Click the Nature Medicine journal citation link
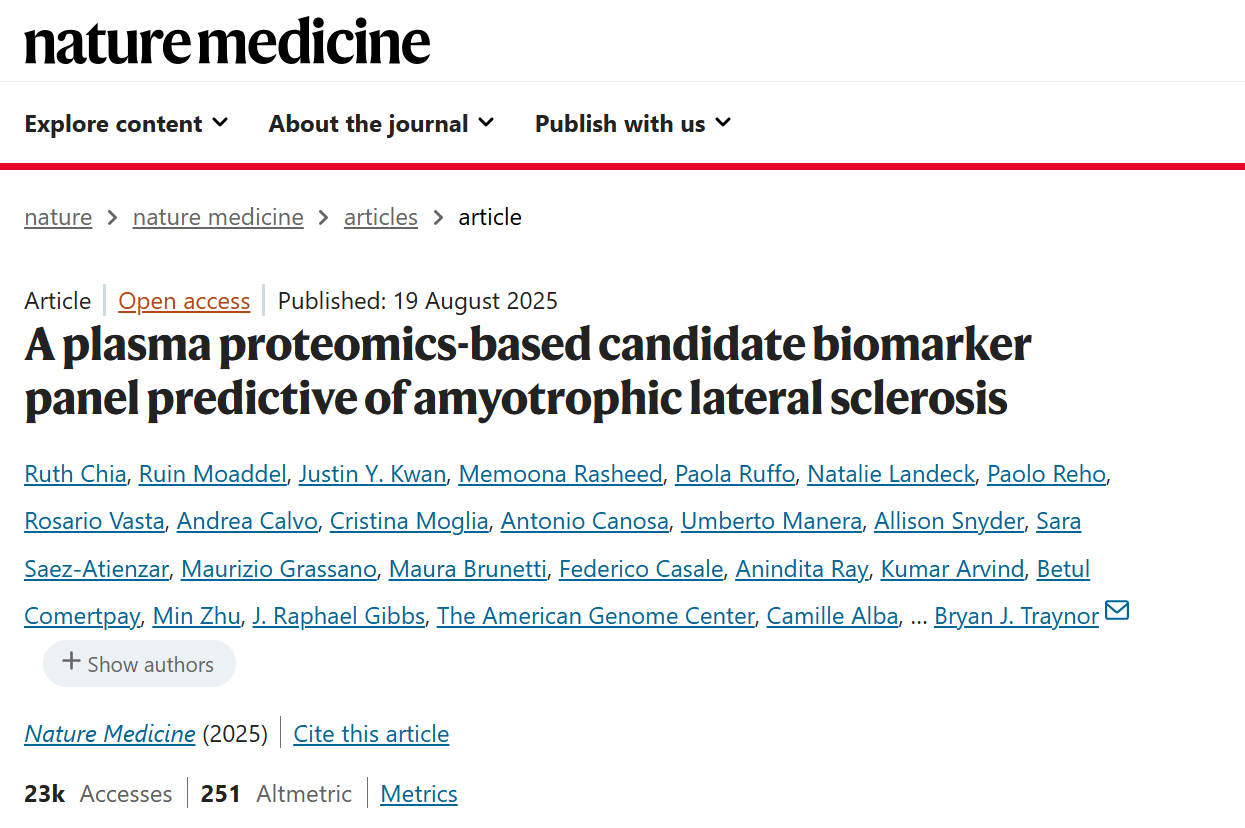Screen dimensions: 1245x828 [x=110, y=734]
